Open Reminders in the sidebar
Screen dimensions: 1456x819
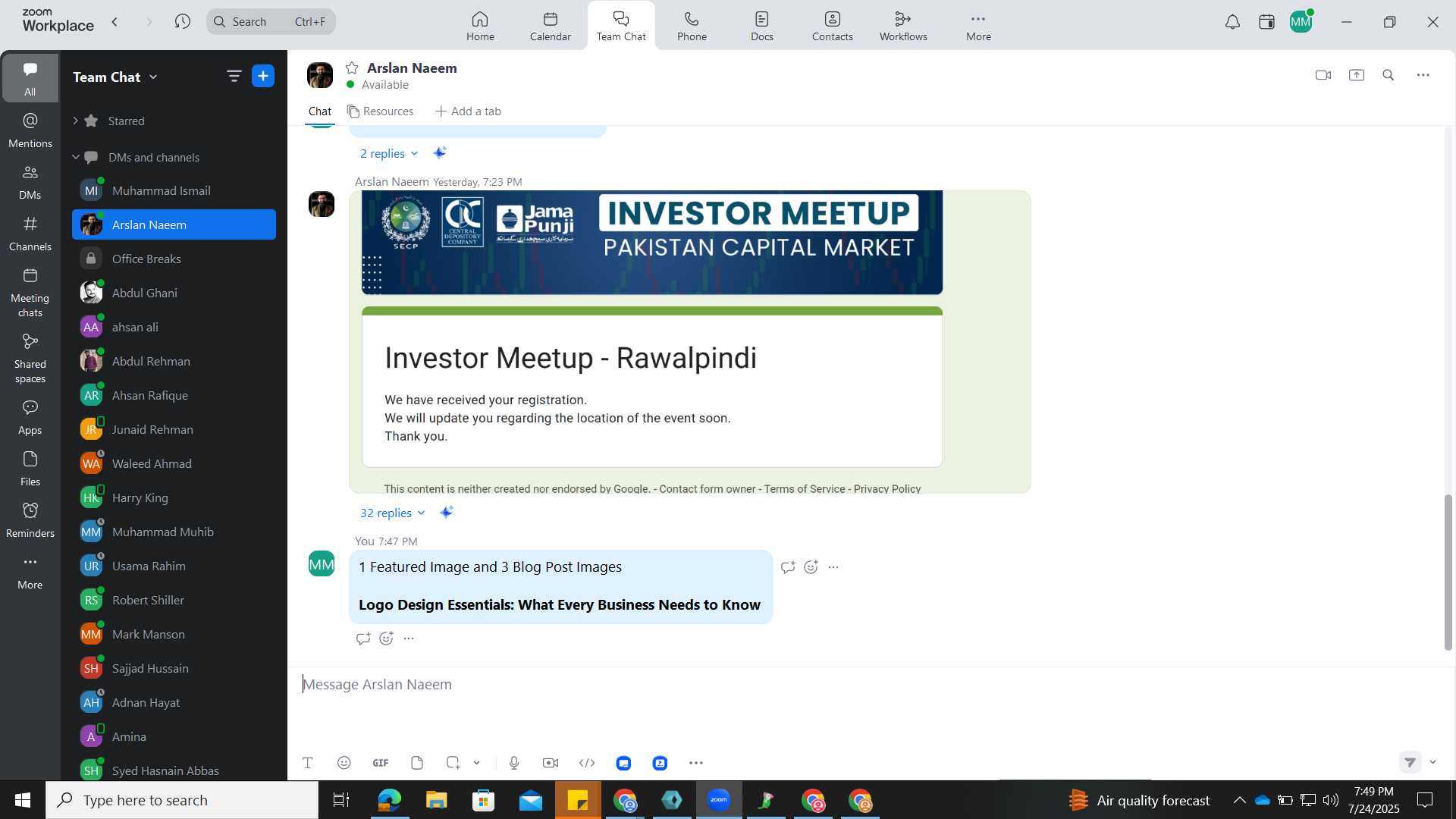tap(30, 521)
